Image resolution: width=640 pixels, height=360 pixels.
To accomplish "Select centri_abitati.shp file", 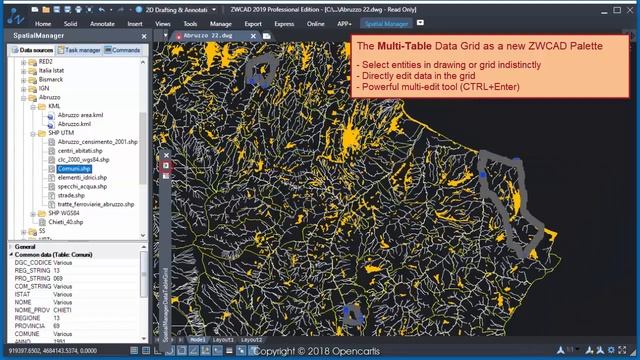I will click(80, 151).
